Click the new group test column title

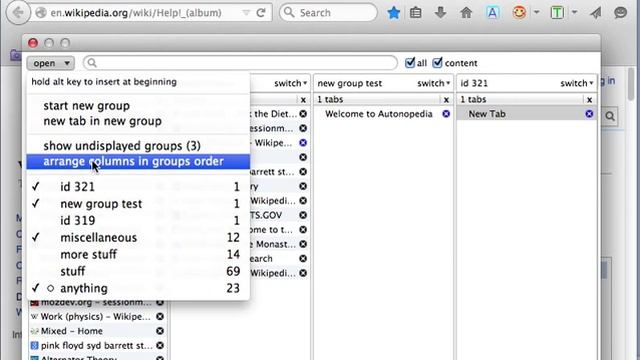tap(350, 83)
